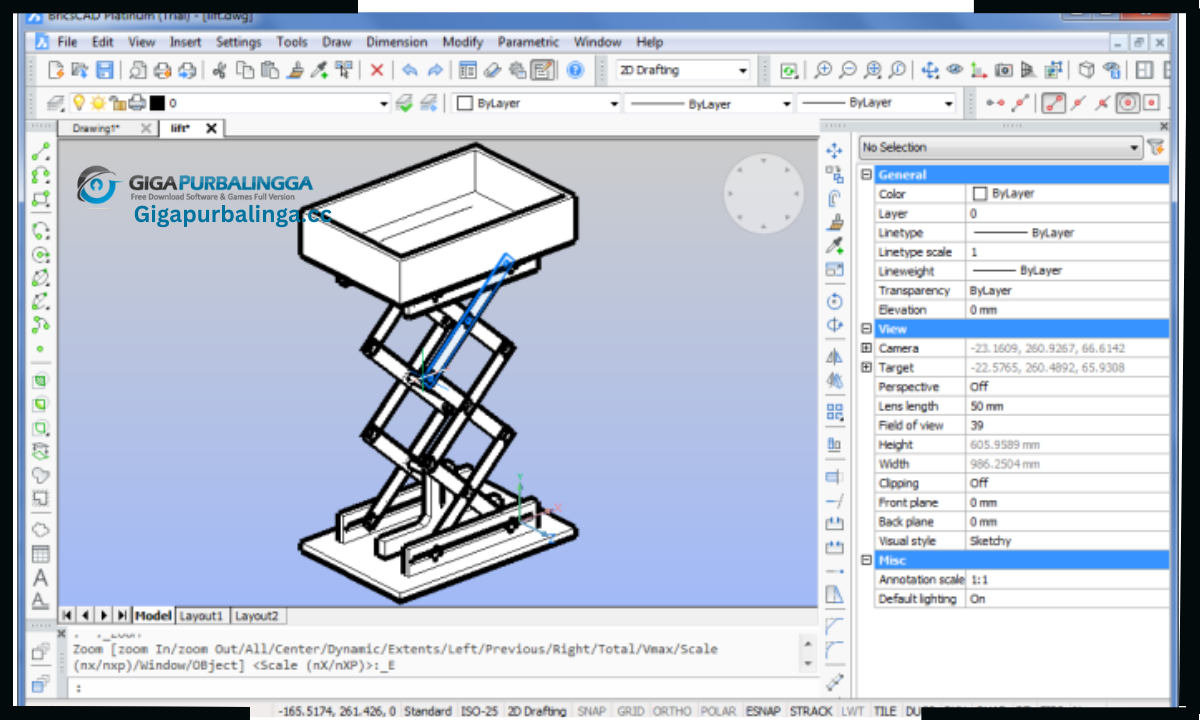Open the ByLayer linetype dropdown in toolbar
The image size is (1200, 720).
[786, 103]
